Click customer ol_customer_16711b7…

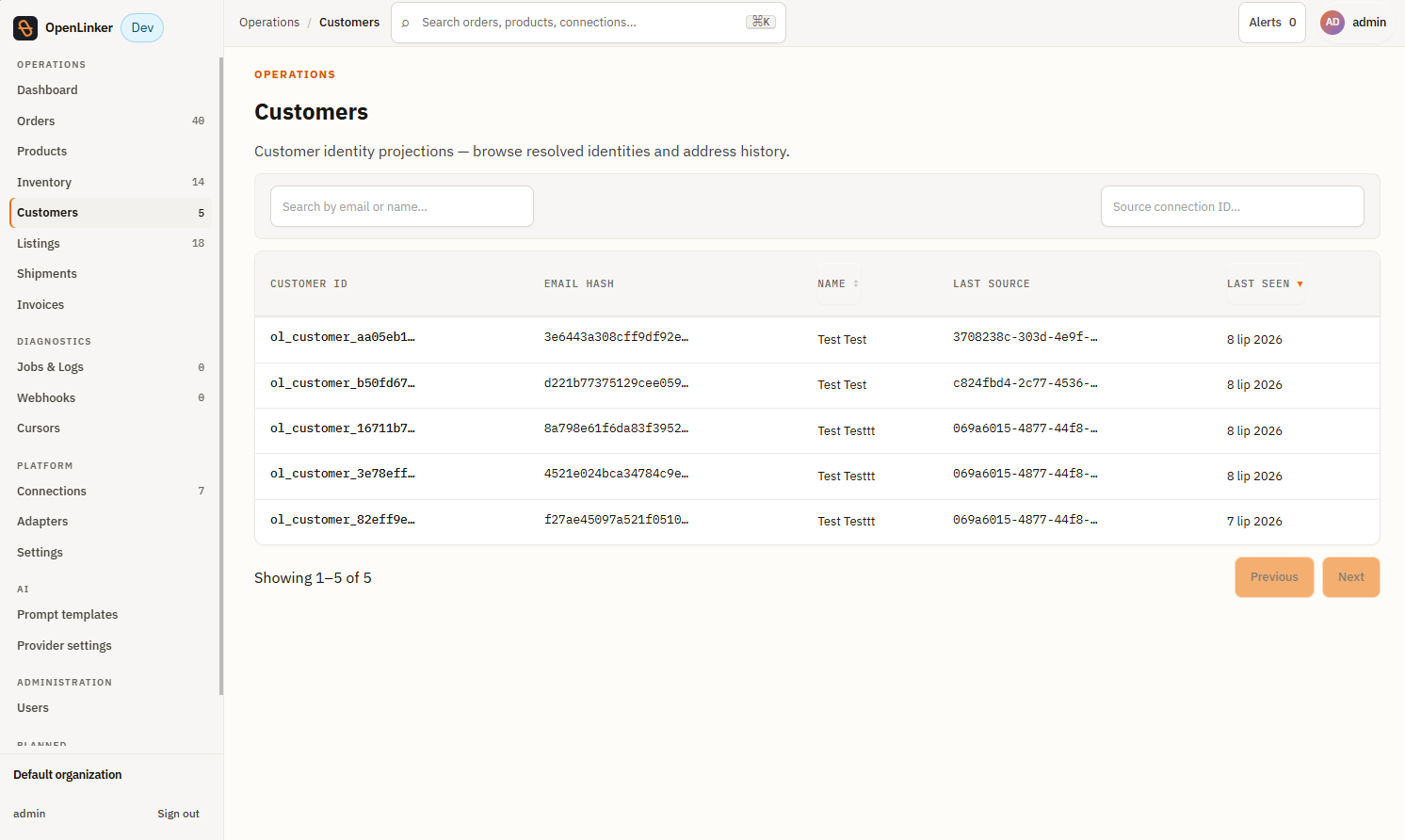343,428
